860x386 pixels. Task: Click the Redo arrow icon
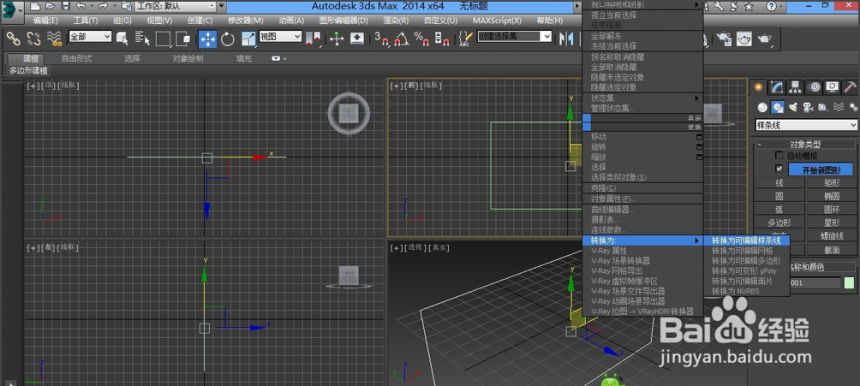pyautogui.click(x=103, y=7)
